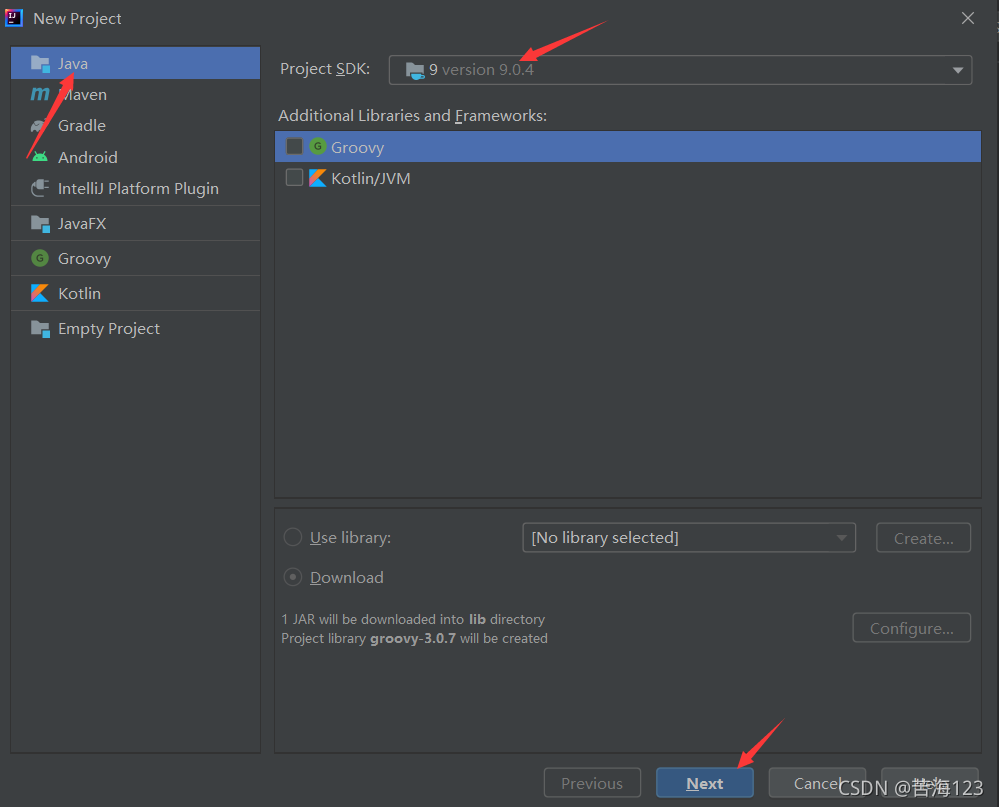
Task: Click the Groovy icon in frameworks list
Action: 318,146
